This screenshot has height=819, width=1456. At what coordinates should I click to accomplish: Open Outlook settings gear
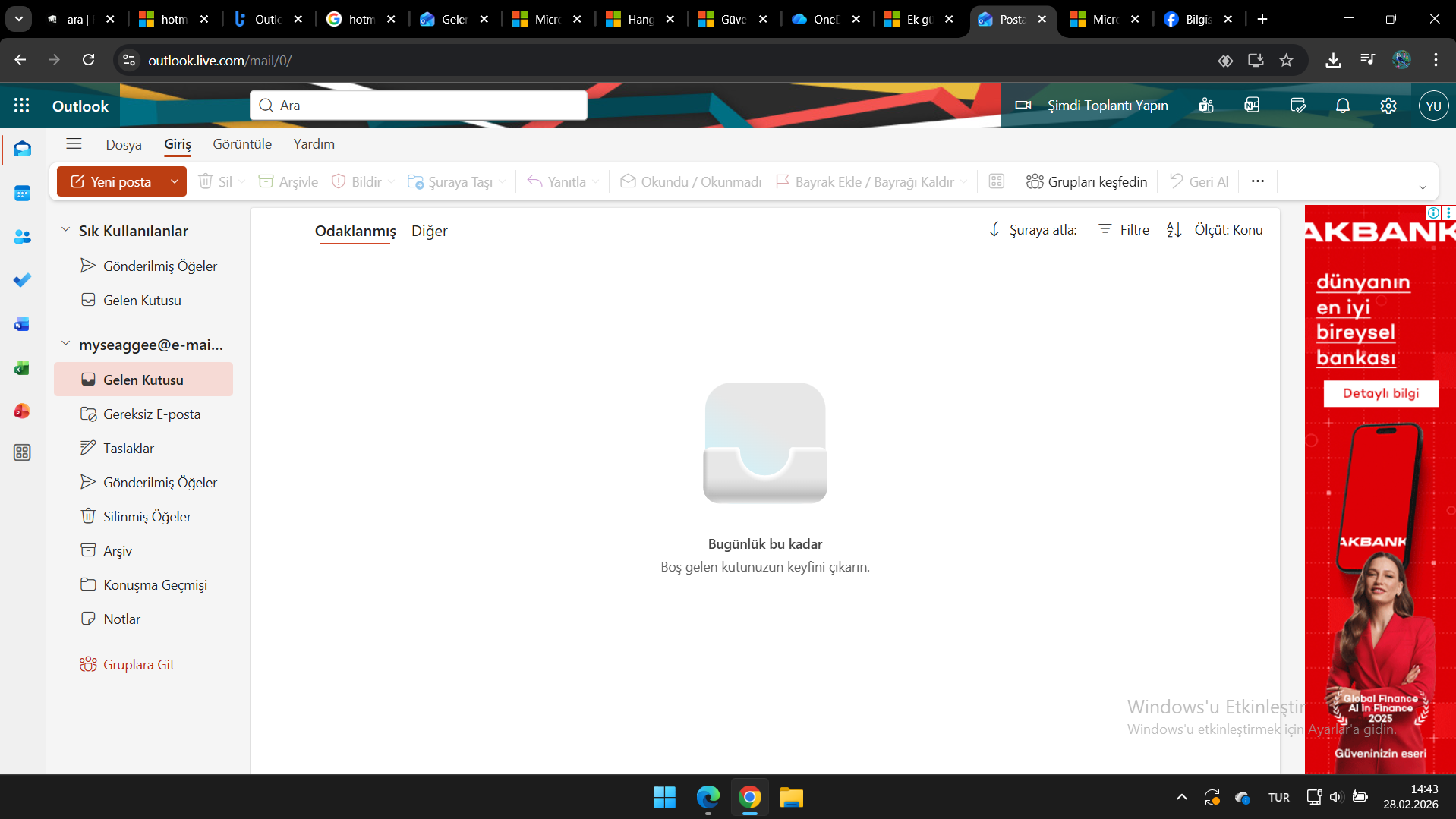tap(1388, 106)
